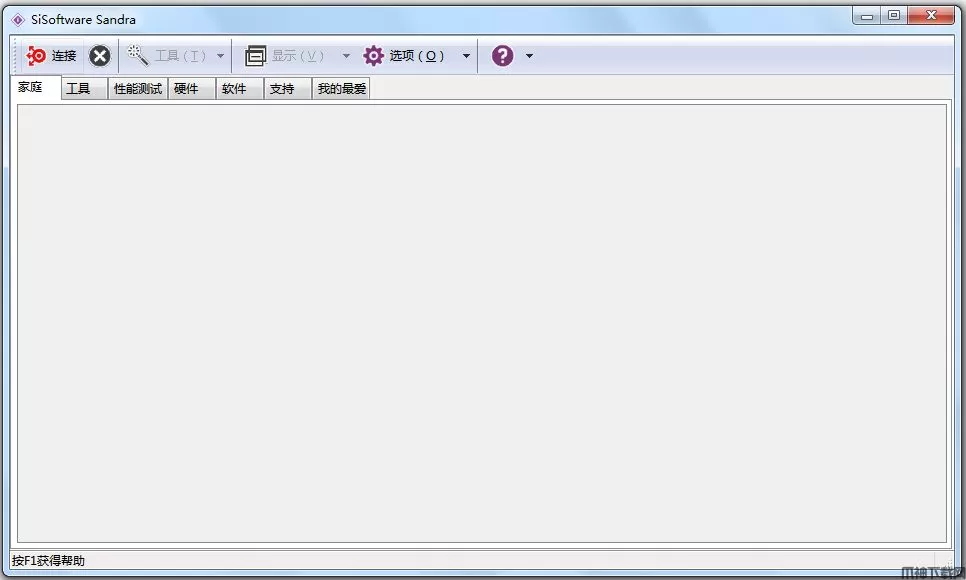Viewport: 966px width, 580px height.
Task: Click the purple question mark help icon
Action: [502, 56]
